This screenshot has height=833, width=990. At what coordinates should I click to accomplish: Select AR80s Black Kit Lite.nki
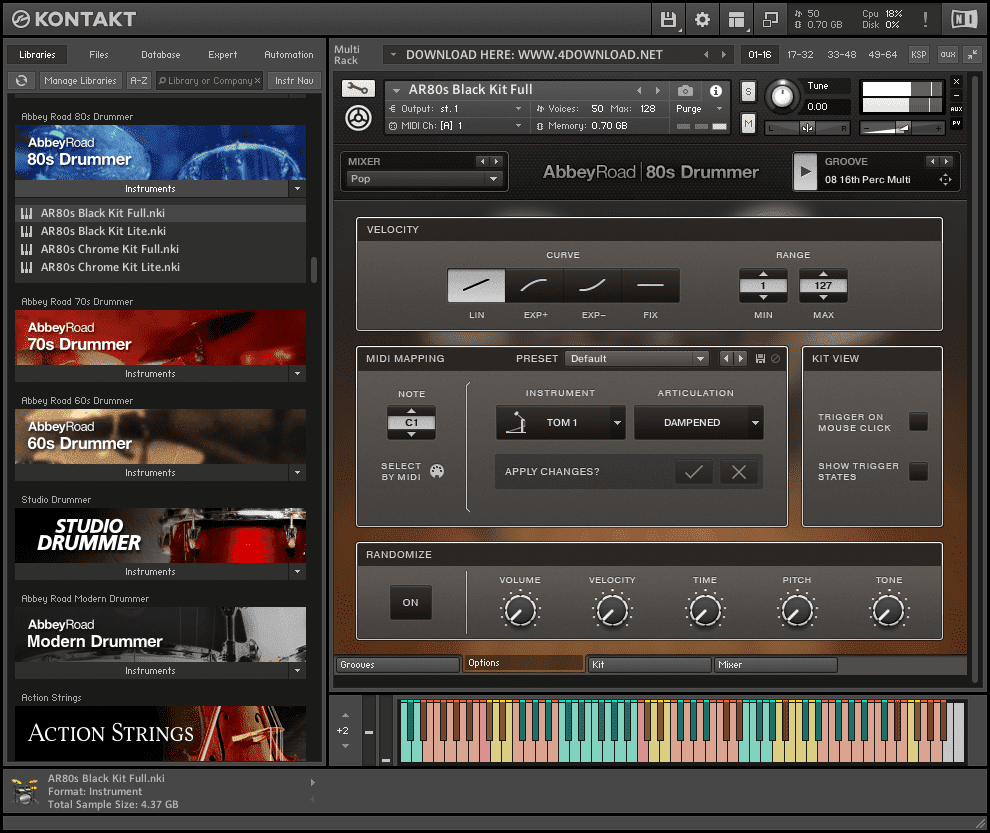pyautogui.click(x=160, y=231)
